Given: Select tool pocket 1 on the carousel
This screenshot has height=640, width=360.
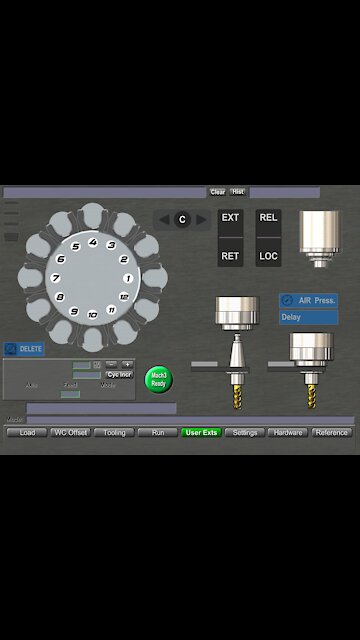Looking at the screenshot, I should pyautogui.click(x=128, y=278).
